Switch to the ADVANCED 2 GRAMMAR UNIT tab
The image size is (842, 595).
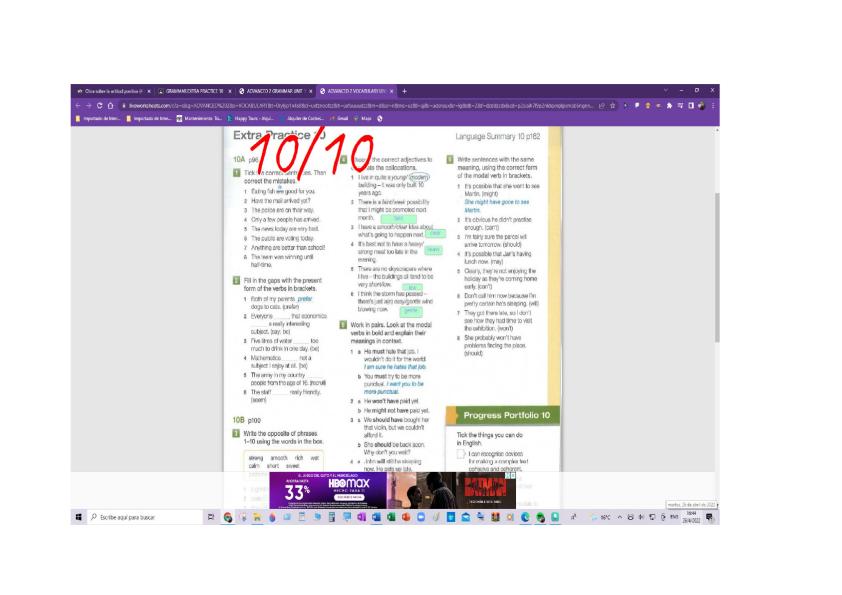coord(274,91)
